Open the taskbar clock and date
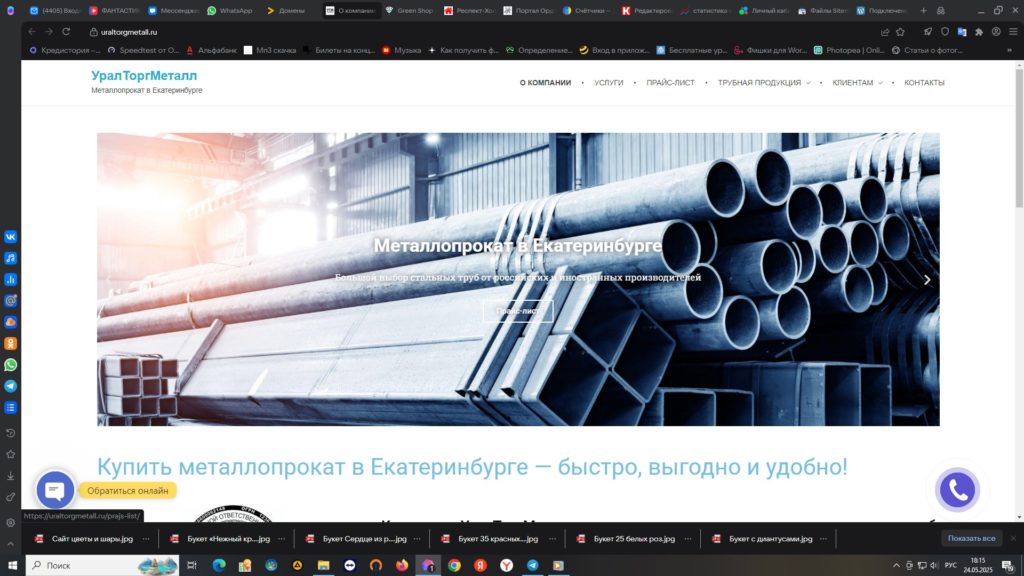 pyautogui.click(x=978, y=566)
